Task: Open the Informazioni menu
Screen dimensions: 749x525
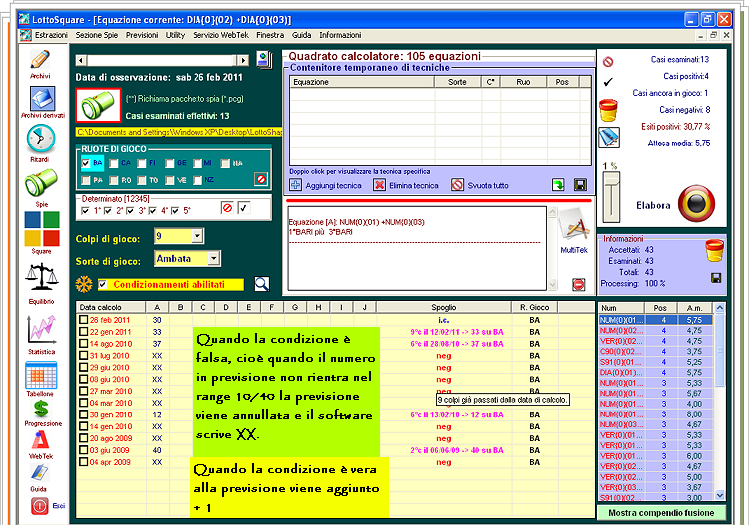Action: pyautogui.click(x=340, y=35)
